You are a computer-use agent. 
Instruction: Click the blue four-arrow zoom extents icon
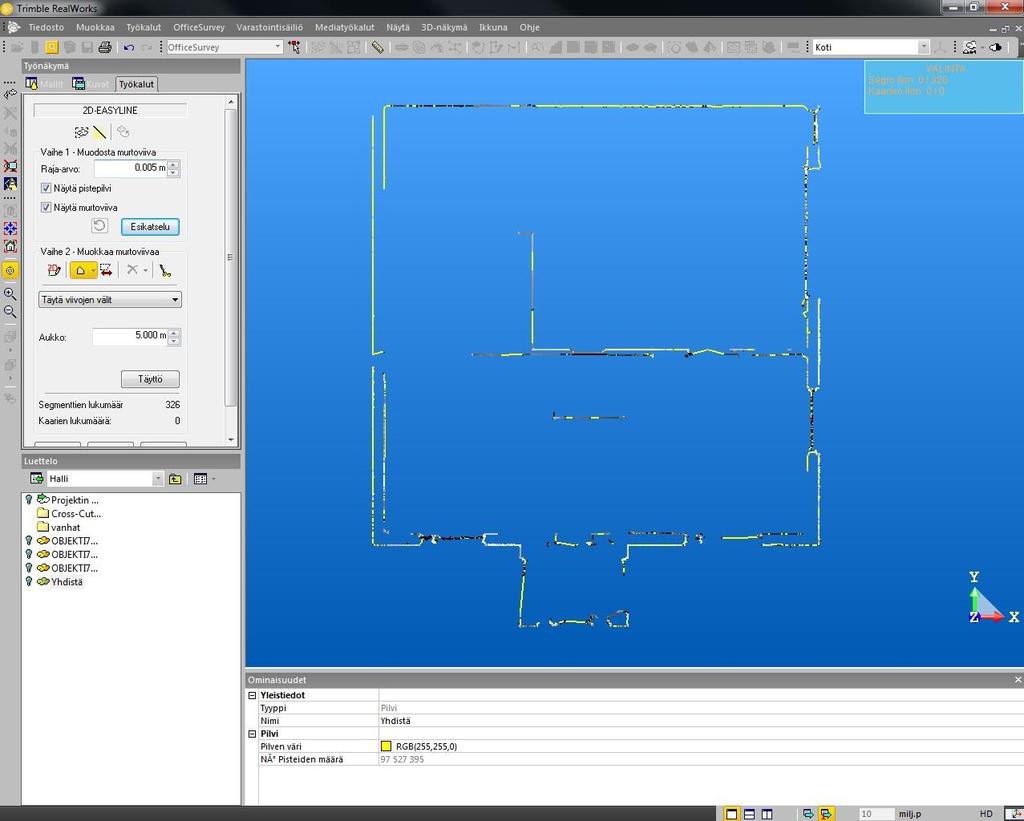tap(10, 229)
